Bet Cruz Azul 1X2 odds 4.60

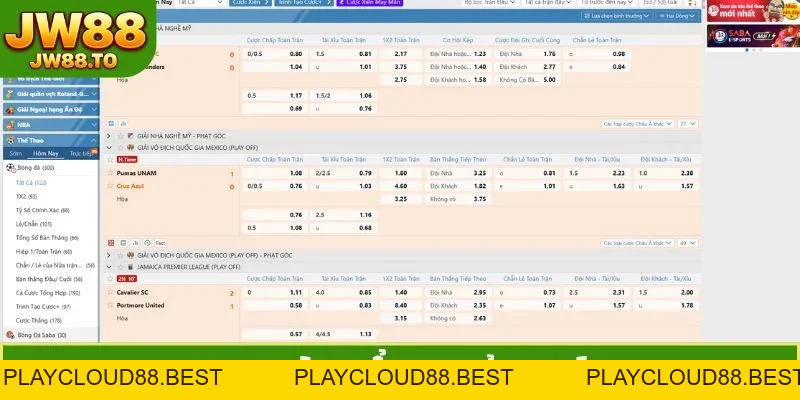pyautogui.click(x=401, y=186)
